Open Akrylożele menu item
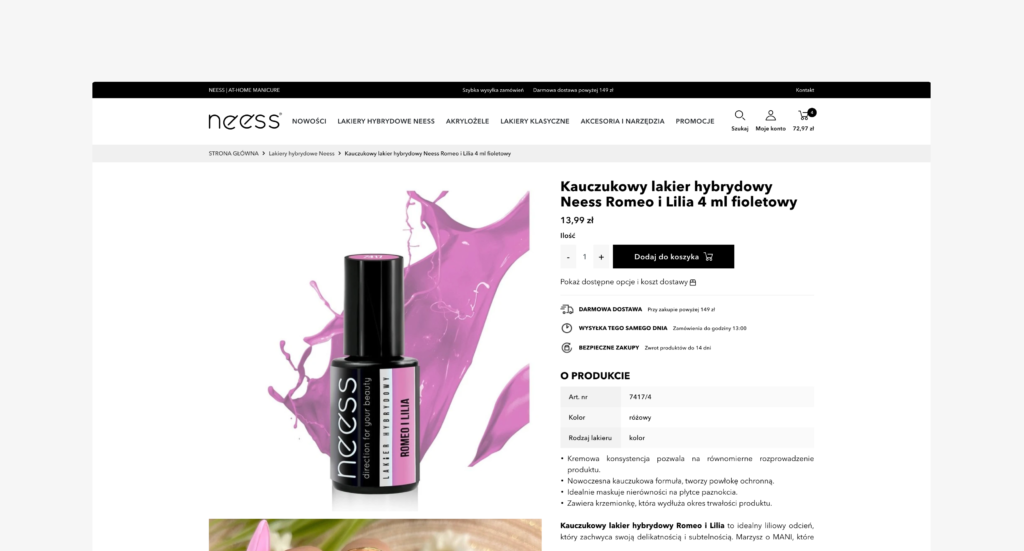 468,121
